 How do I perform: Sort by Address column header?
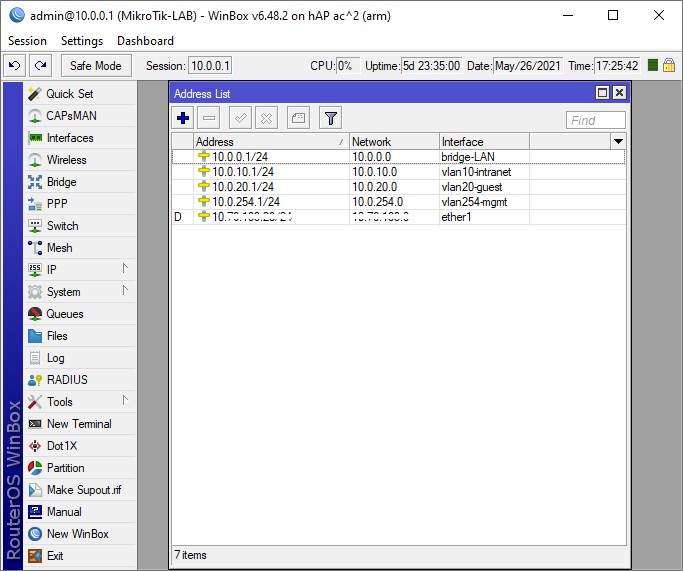pyautogui.click(x=271, y=142)
